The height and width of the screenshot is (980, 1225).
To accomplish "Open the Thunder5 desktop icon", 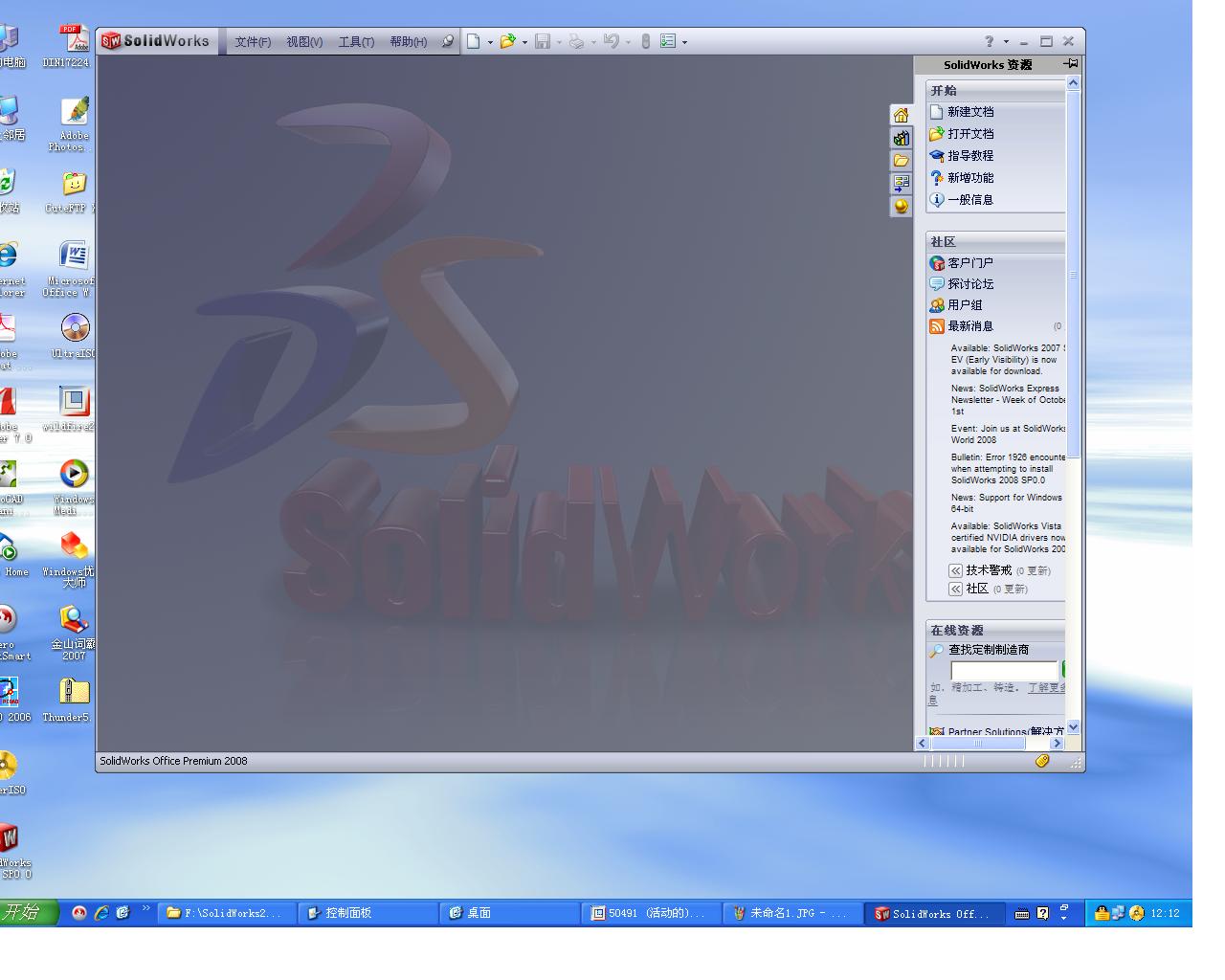I will coord(69,700).
